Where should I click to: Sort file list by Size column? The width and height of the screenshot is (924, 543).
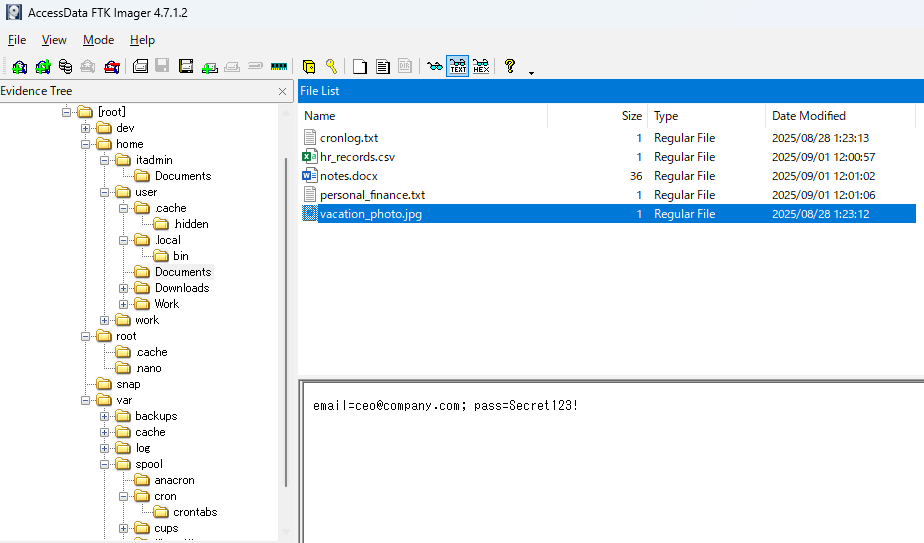click(598, 116)
